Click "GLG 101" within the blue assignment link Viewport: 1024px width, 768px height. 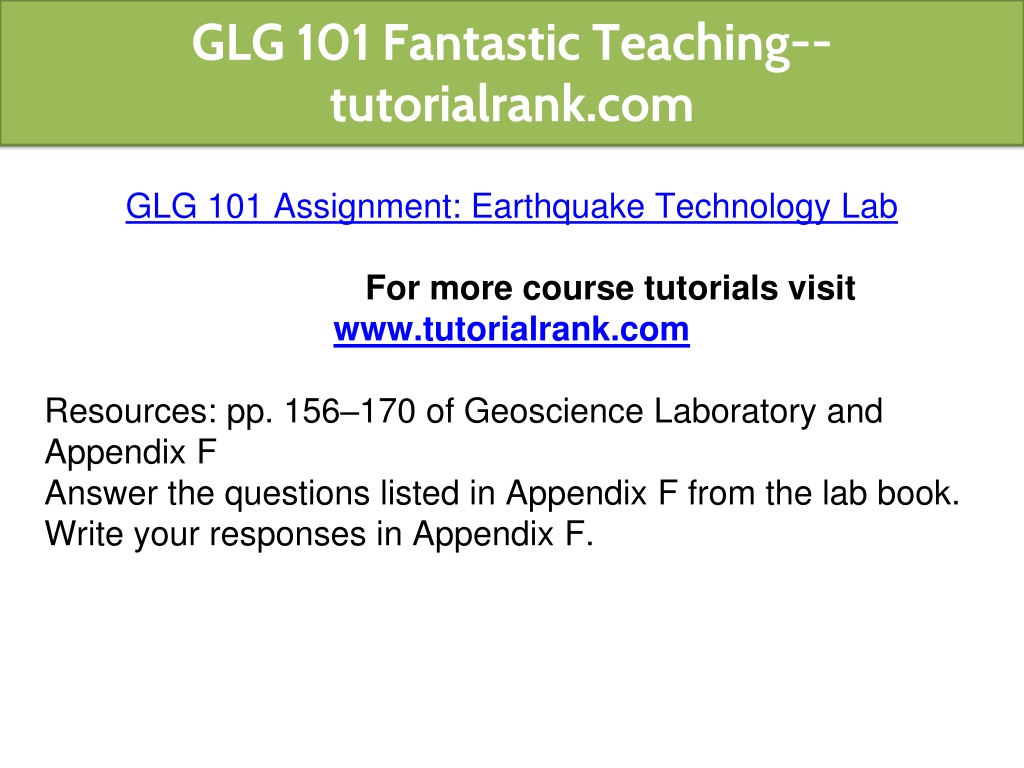(193, 206)
